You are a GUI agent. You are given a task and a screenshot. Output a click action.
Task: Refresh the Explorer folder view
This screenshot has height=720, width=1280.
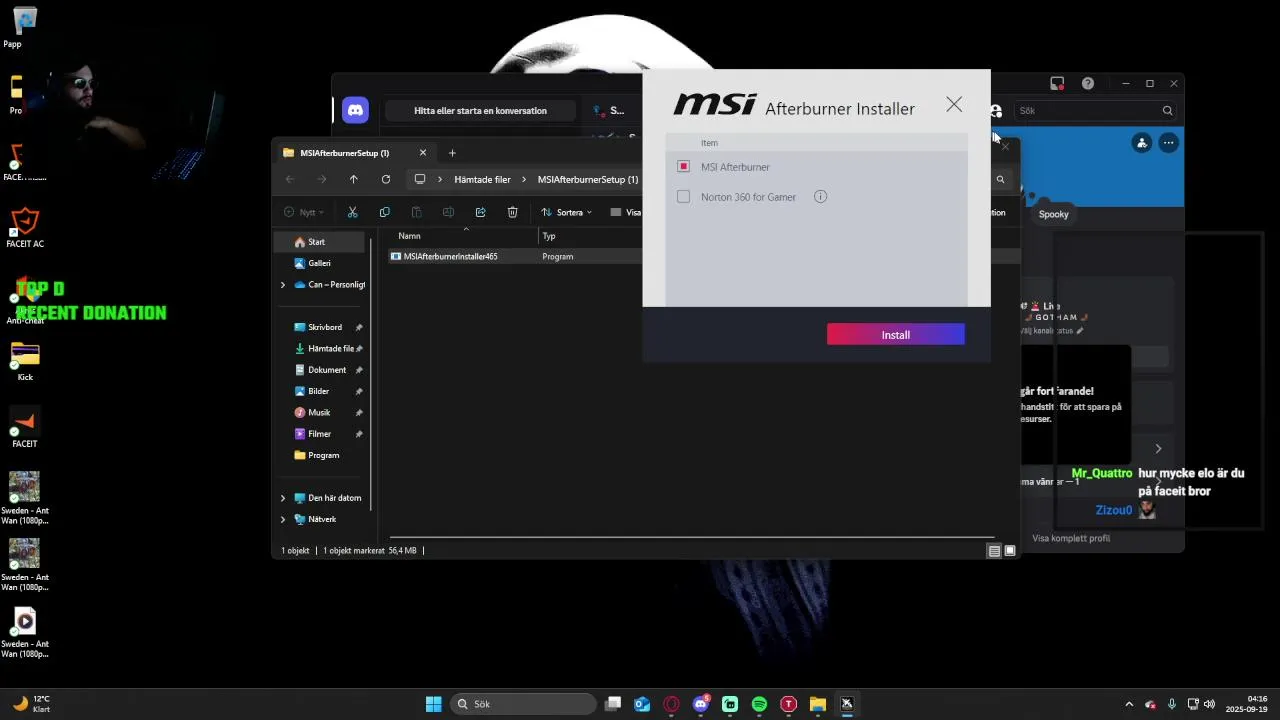pos(385,179)
